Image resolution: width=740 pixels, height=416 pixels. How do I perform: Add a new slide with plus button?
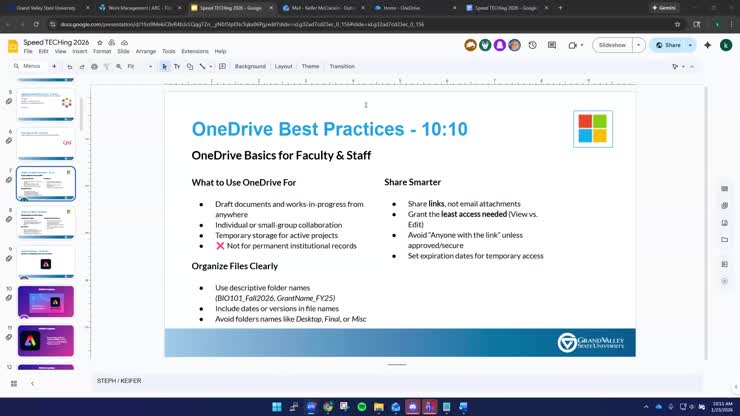pyautogui.click(x=54, y=67)
